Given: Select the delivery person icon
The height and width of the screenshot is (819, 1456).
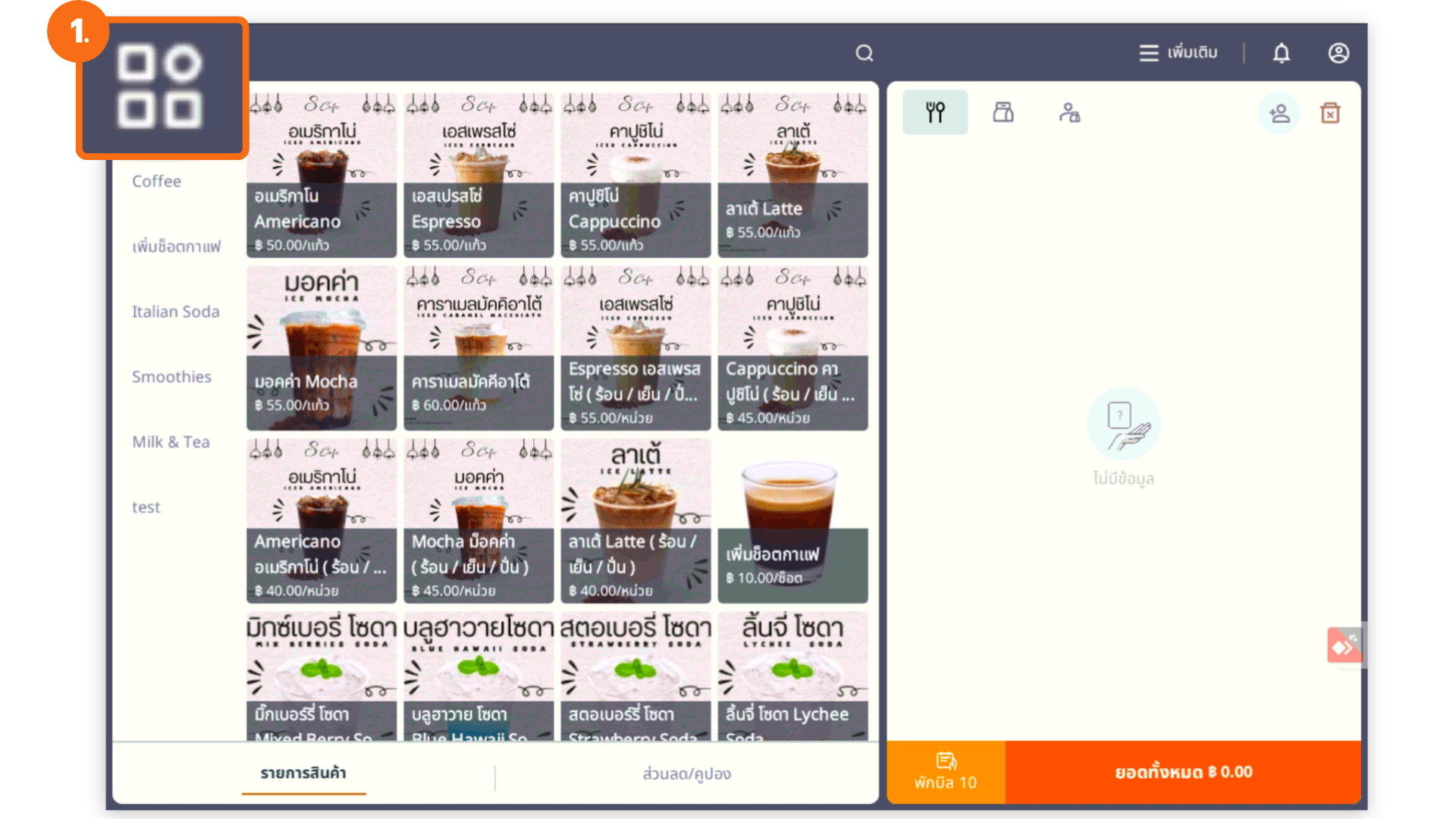Looking at the screenshot, I should (x=1069, y=113).
